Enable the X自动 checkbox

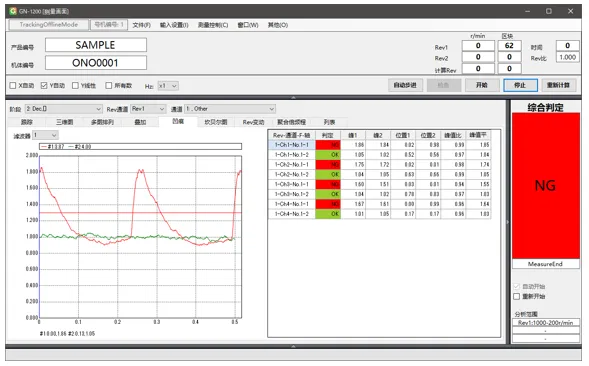(x=13, y=86)
